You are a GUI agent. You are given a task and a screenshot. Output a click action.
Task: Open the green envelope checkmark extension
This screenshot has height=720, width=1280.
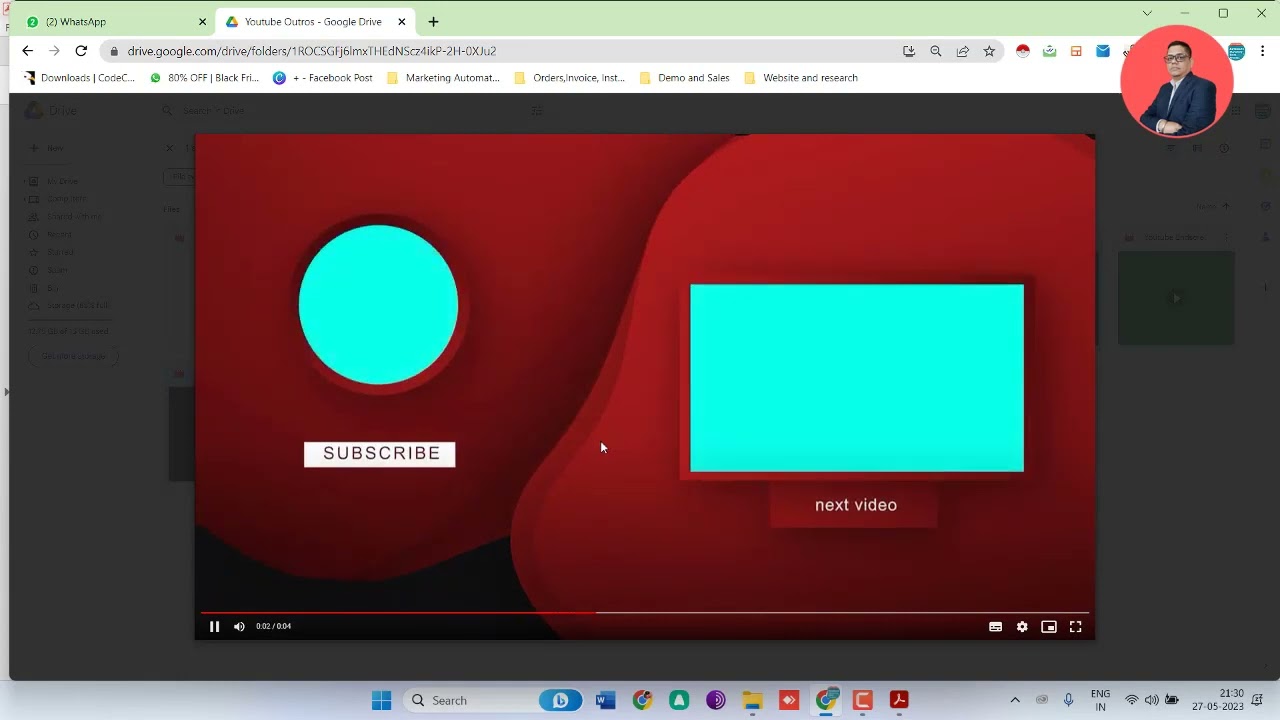(1050, 51)
